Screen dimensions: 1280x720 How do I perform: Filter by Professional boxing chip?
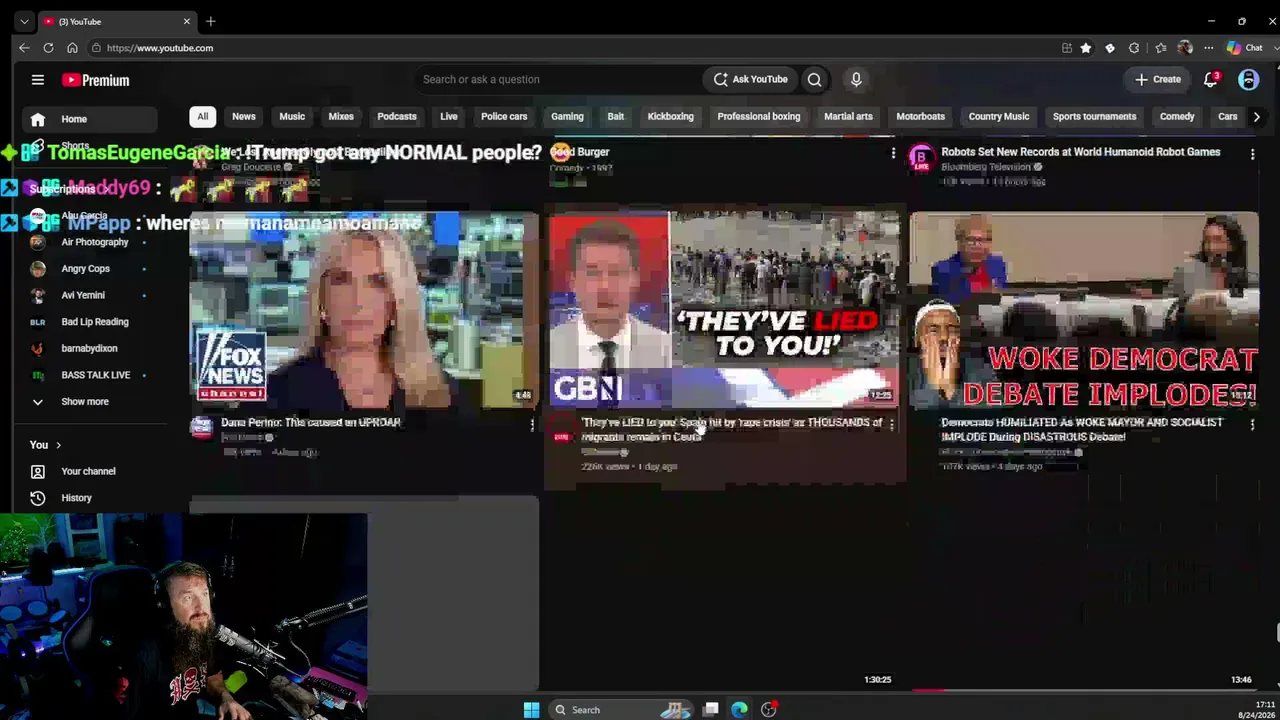click(759, 117)
